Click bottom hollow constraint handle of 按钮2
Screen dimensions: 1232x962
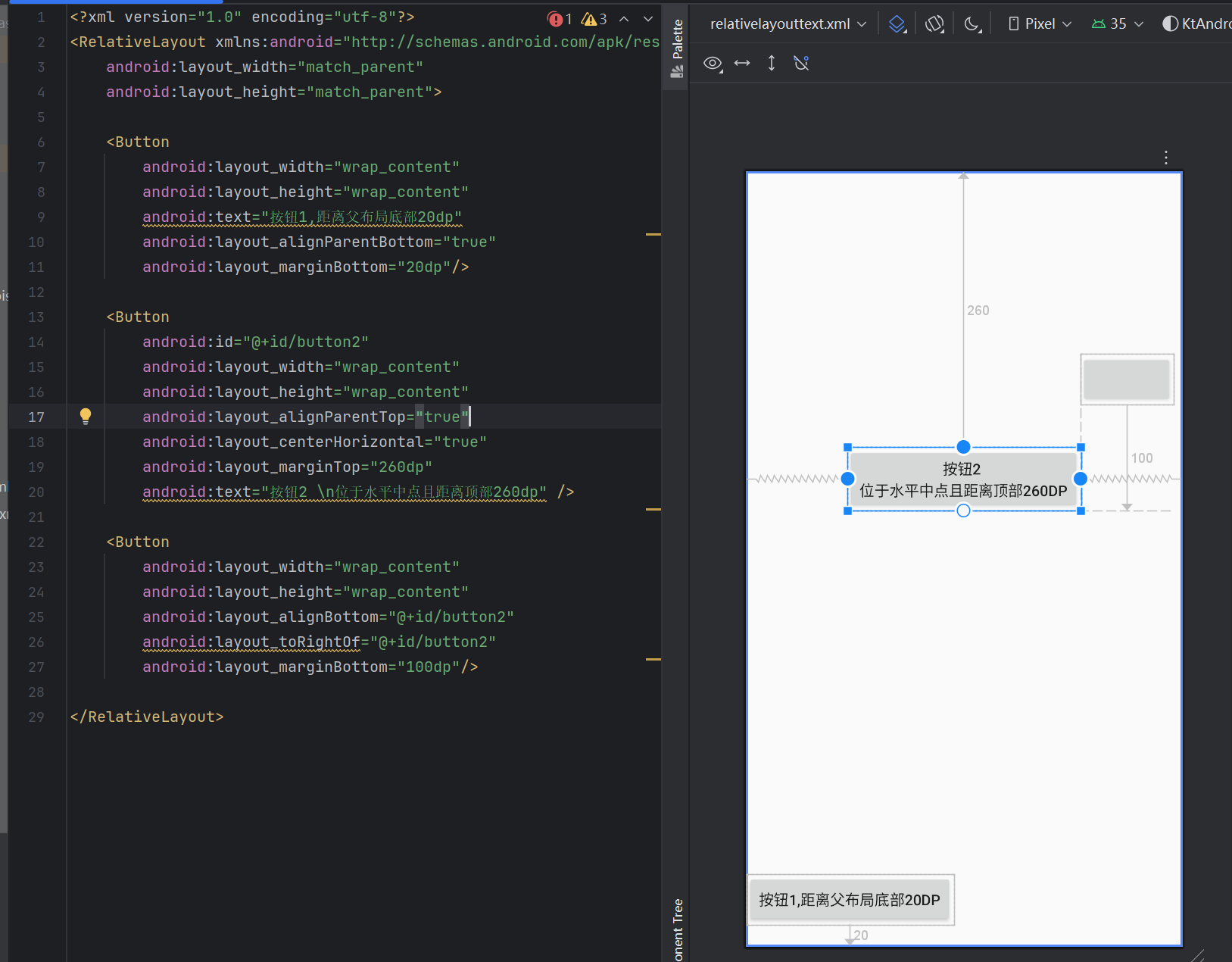[x=963, y=511]
